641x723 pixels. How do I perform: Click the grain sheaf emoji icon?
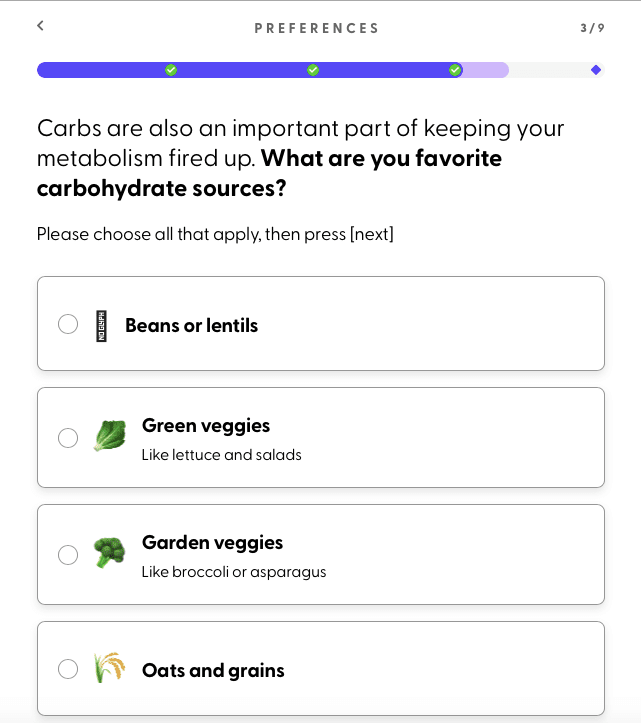pos(109,667)
